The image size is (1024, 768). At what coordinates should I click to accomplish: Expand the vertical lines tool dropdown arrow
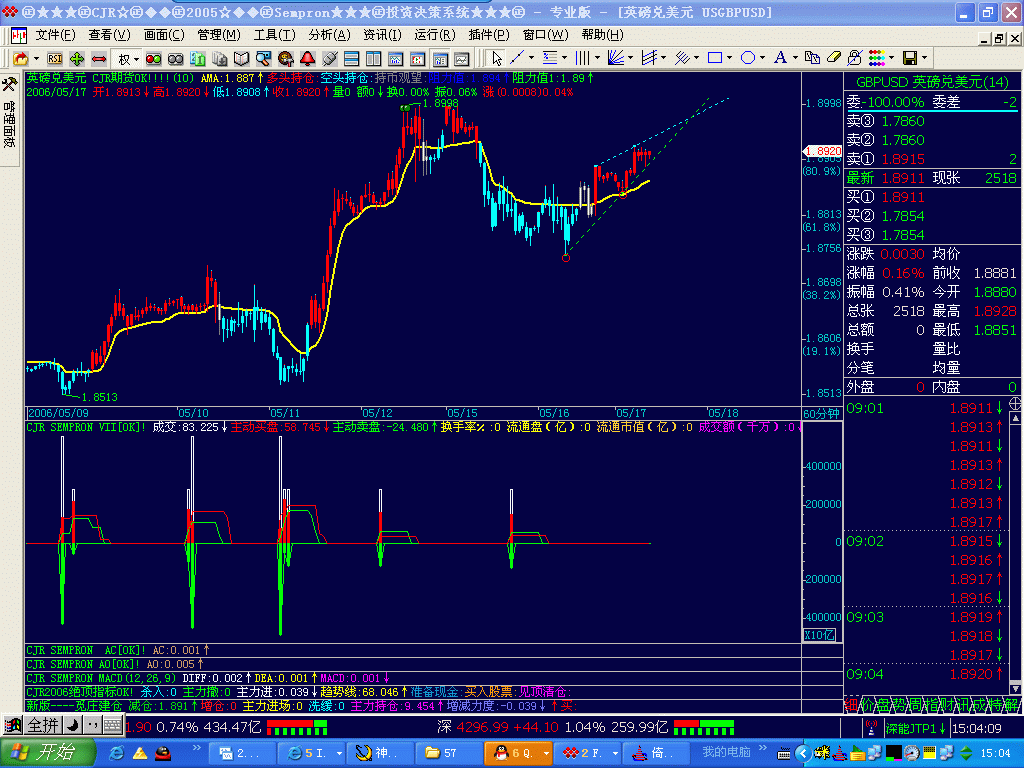pyautogui.click(x=597, y=58)
